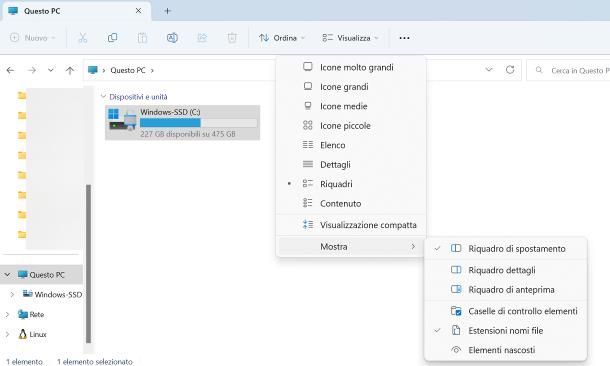The height and width of the screenshot is (366, 610).
Task: Open a new tab with plus button
Action: pos(167,11)
